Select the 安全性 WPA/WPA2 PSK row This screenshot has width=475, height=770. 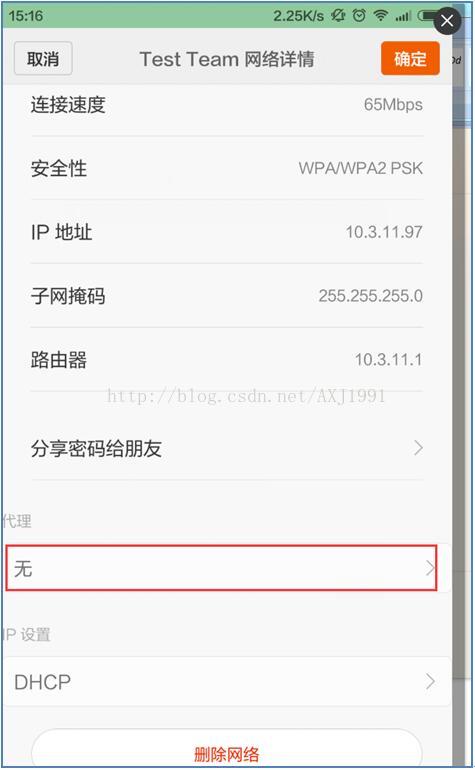tap(227, 168)
